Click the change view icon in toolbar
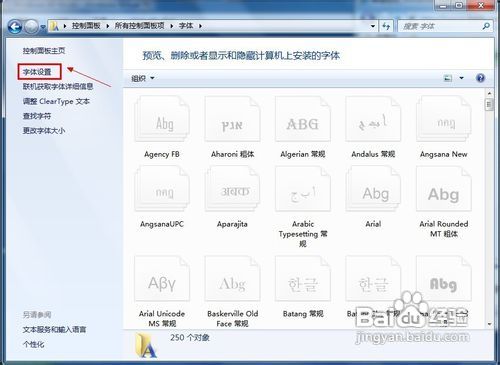500x365 pixels. click(x=448, y=78)
